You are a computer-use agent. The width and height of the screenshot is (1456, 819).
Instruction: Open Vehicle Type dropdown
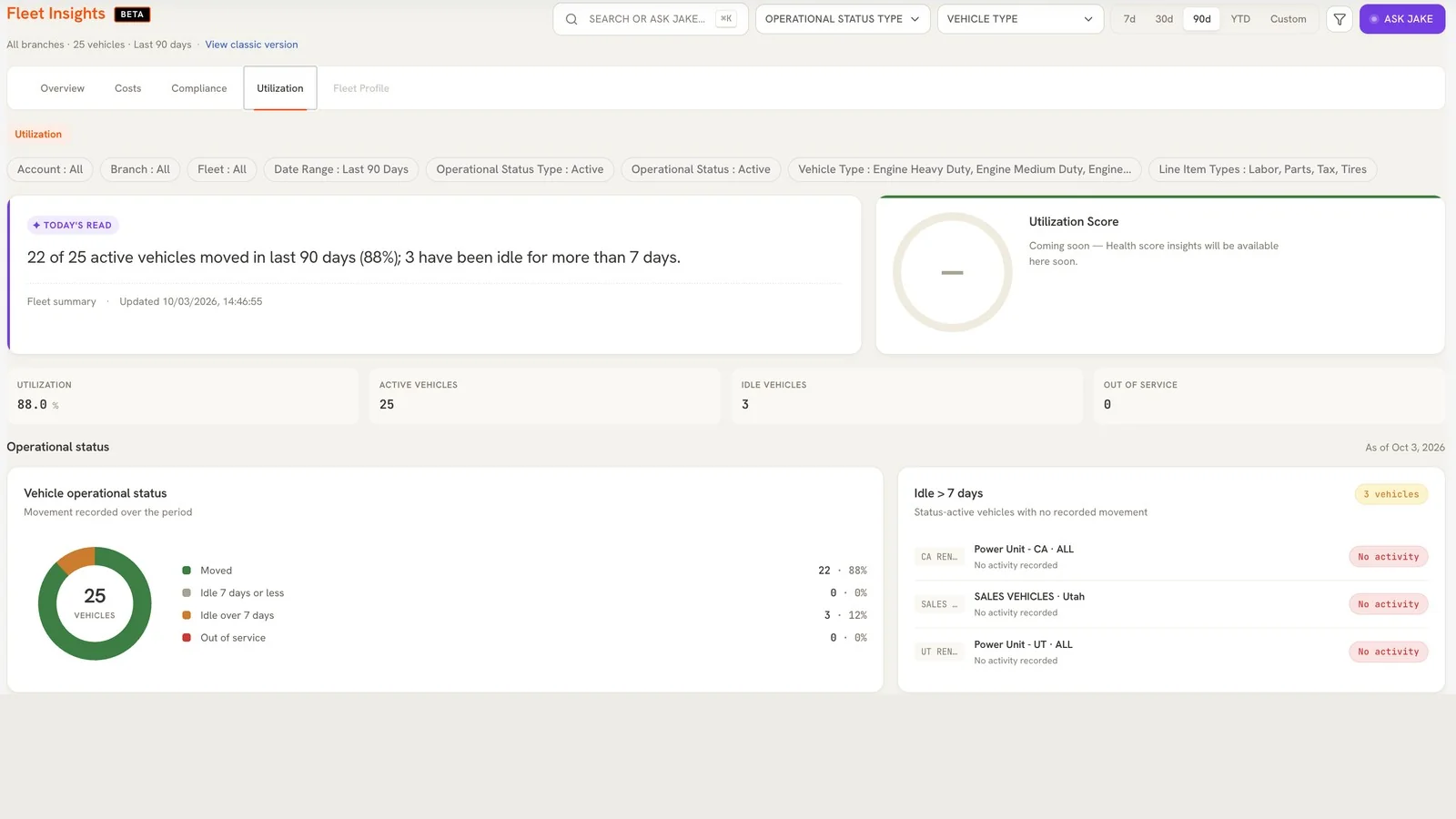point(1020,19)
